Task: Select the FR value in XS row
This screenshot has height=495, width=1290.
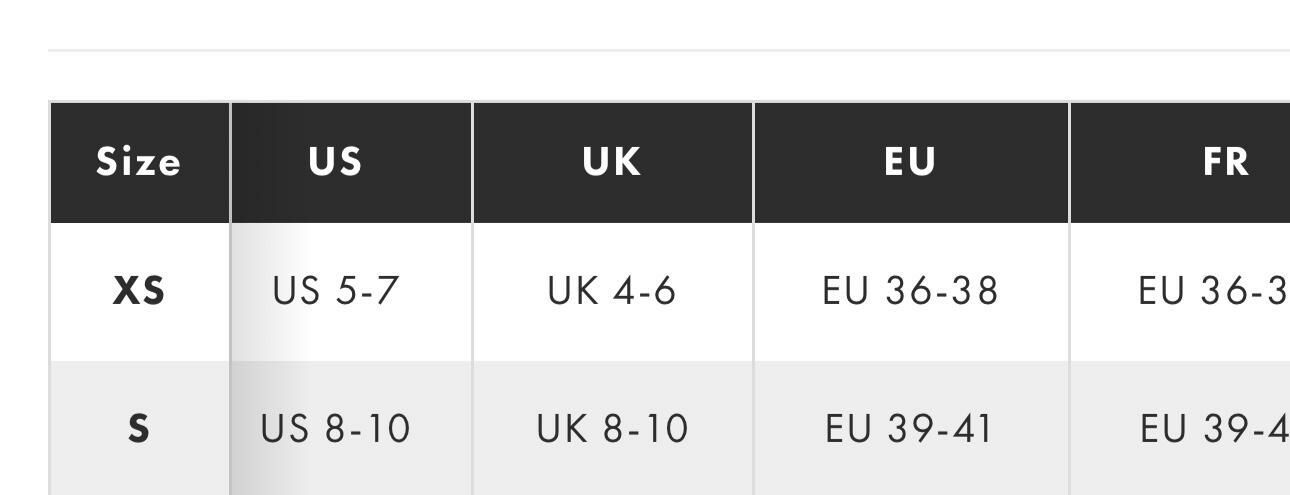Action: [x=1212, y=291]
